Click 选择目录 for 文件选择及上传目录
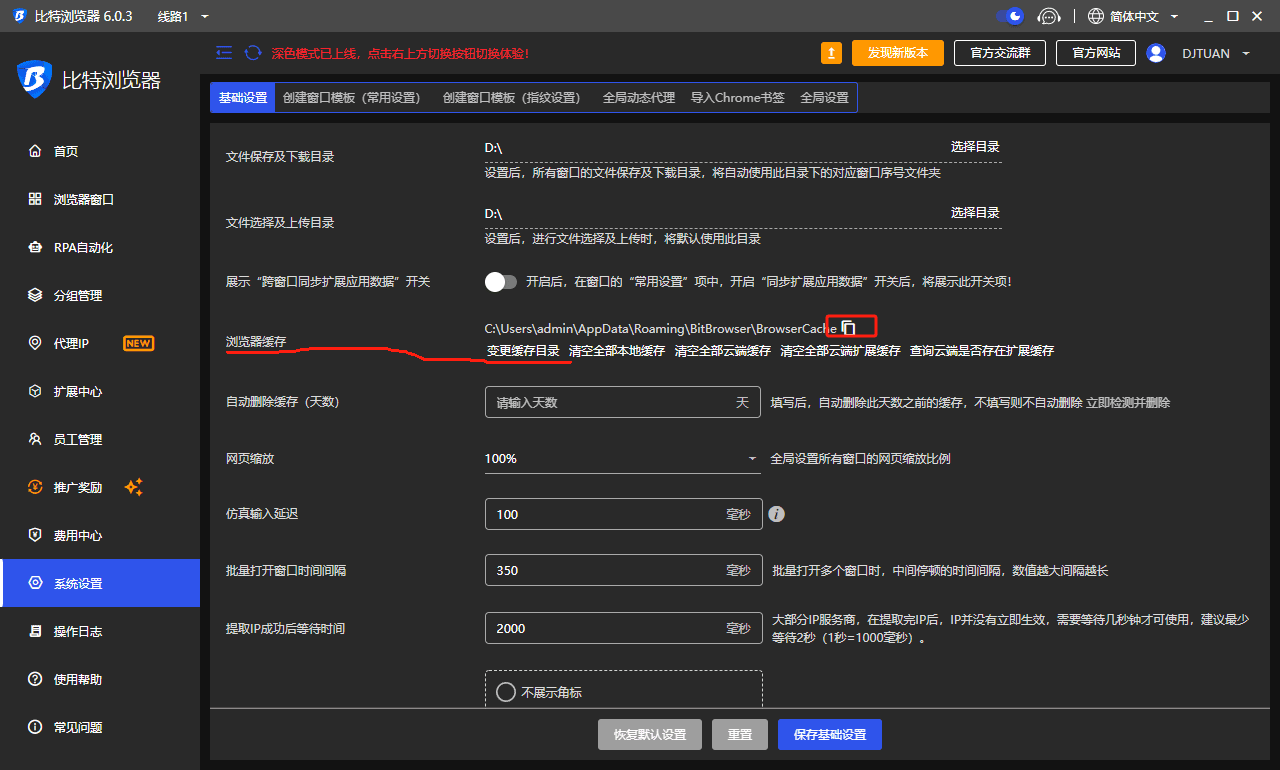Image resolution: width=1280 pixels, height=770 pixels. click(975, 213)
